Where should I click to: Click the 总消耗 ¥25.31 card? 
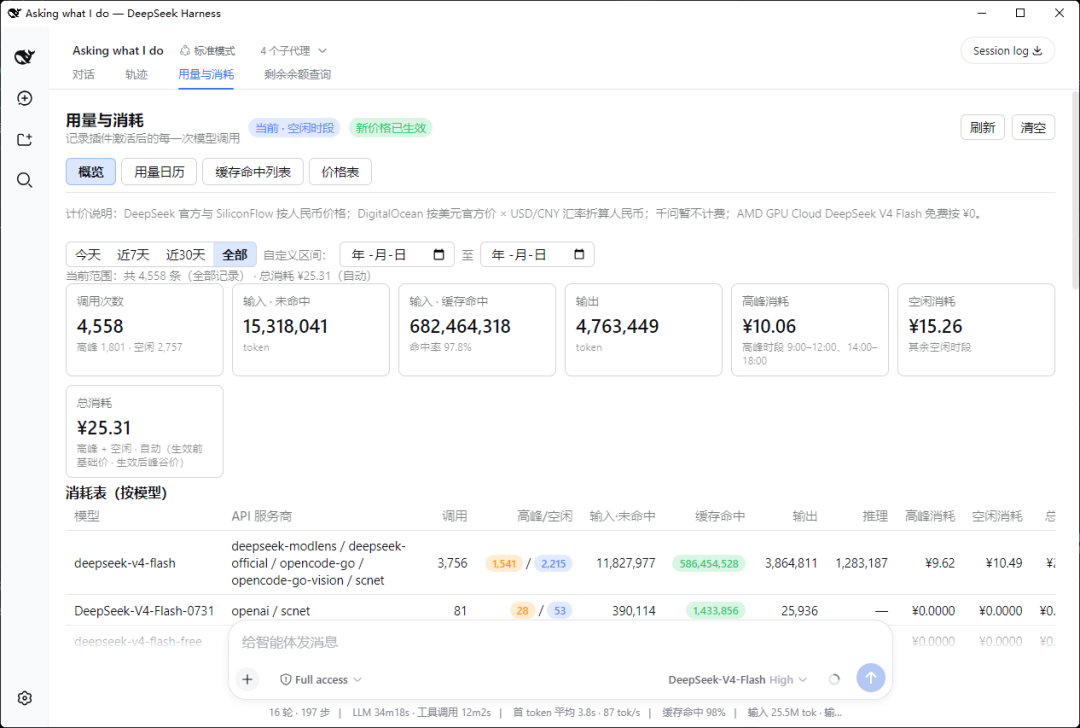(145, 431)
